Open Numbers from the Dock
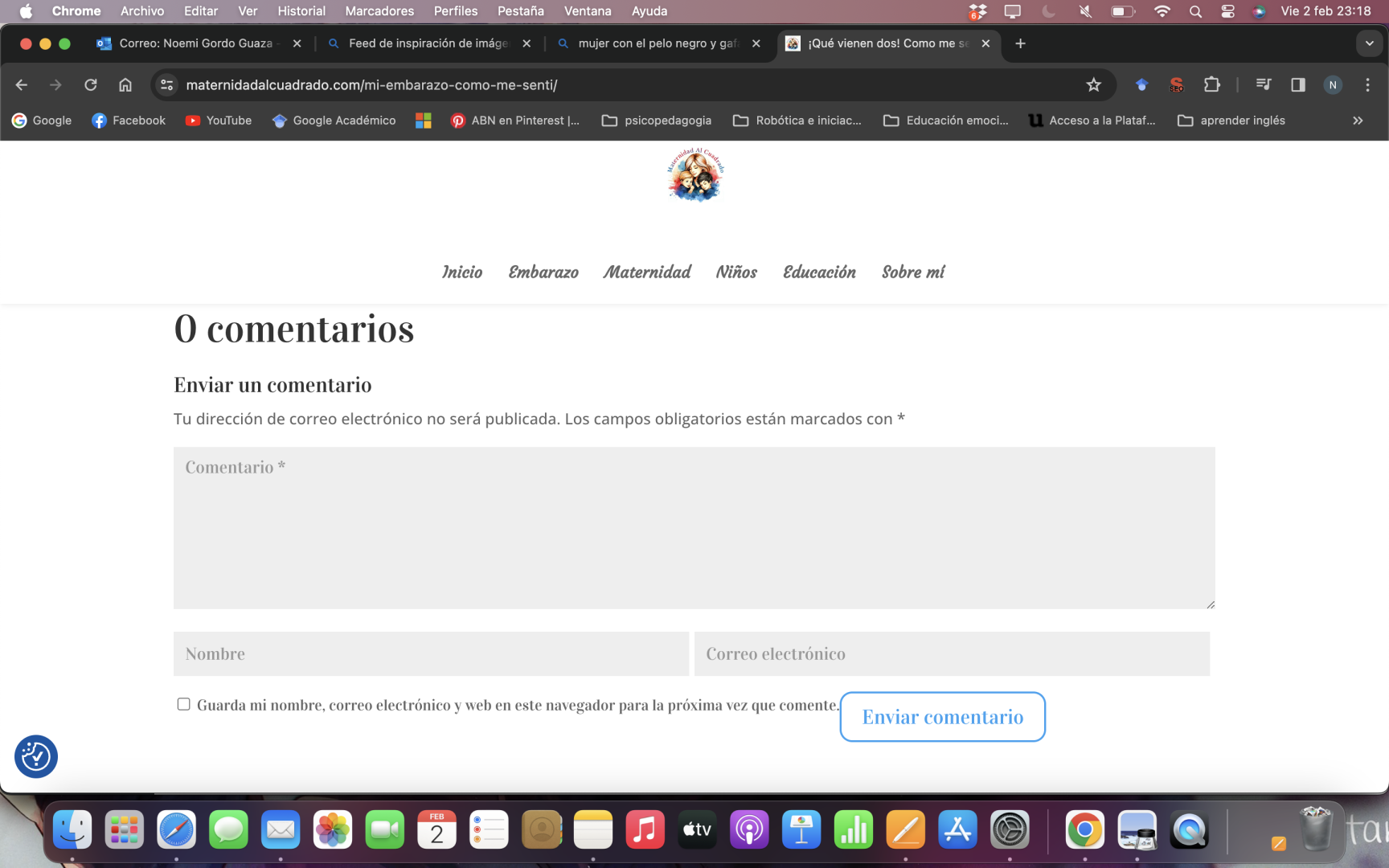 click(x=854, y=829)
